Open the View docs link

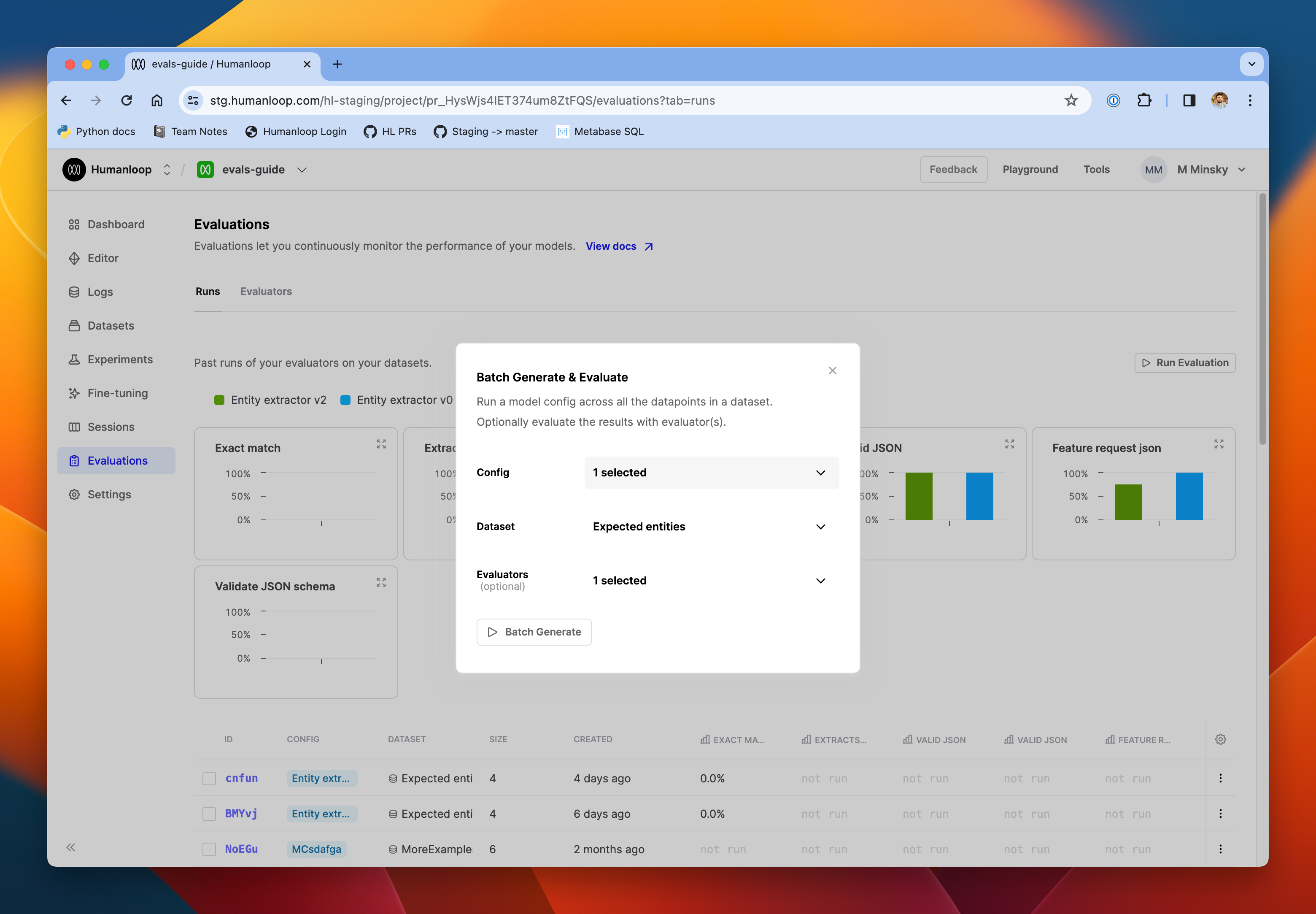[x=619, y=246]
